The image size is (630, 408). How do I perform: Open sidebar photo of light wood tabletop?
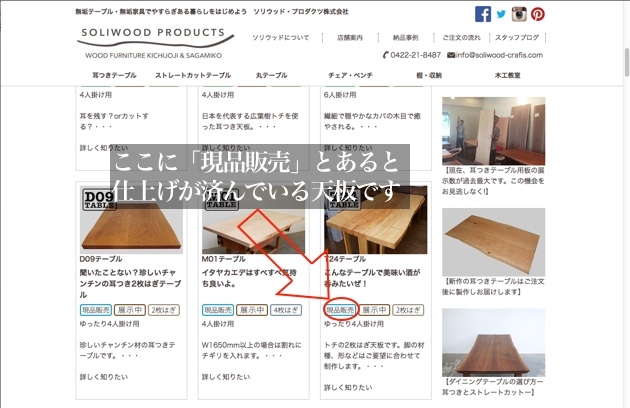click(x=493, y=242)
